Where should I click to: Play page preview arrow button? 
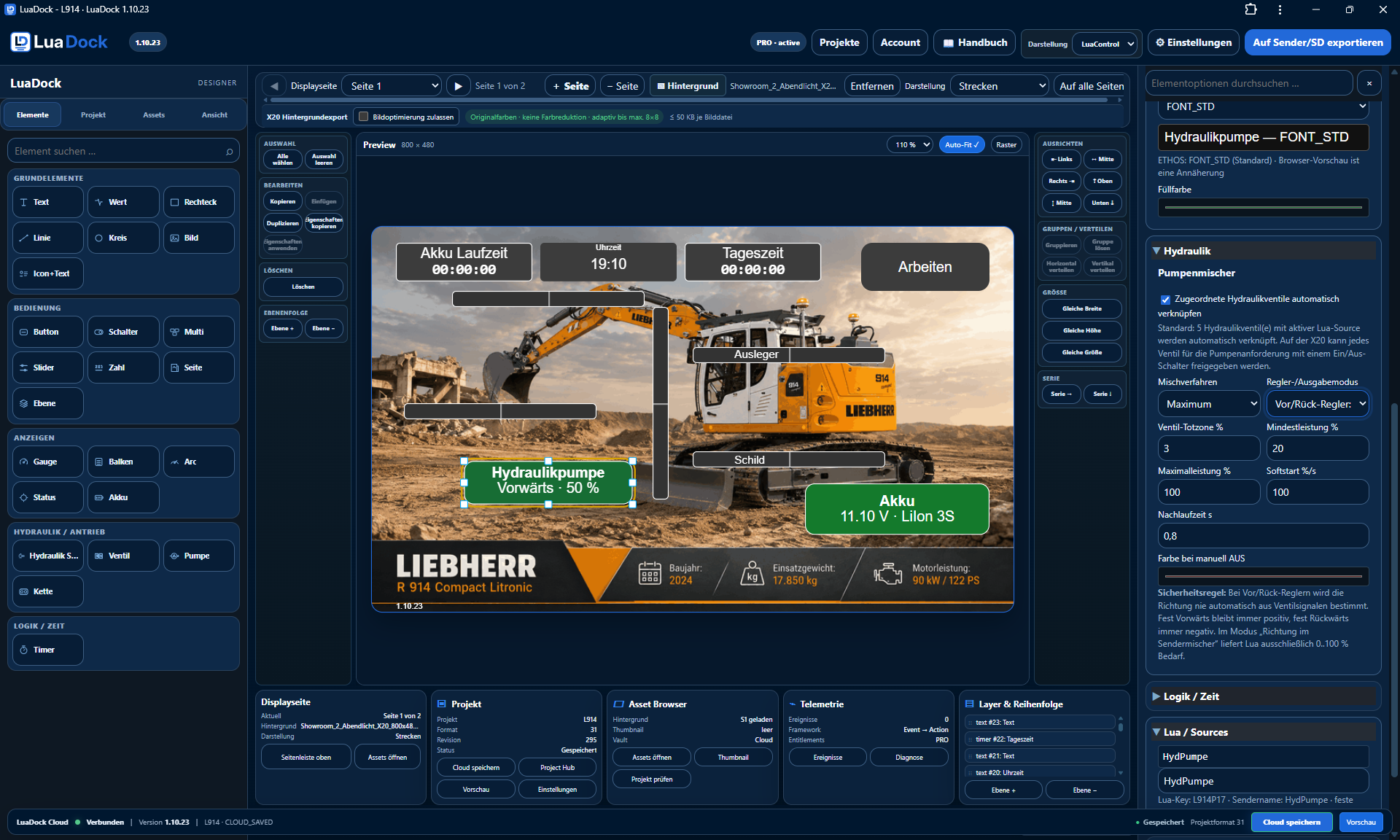click(x=458, y=86)
